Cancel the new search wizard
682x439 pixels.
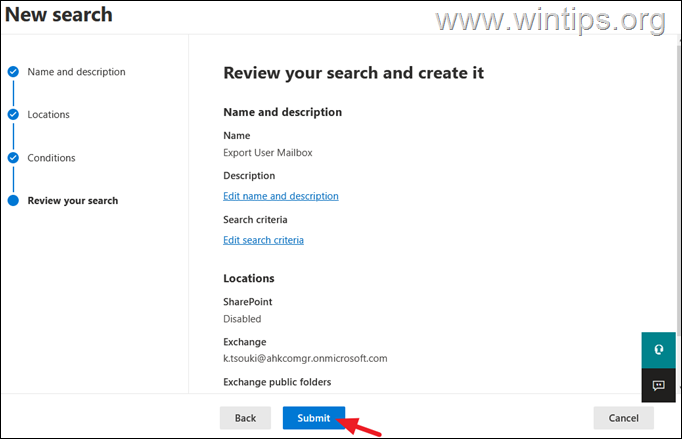623,418
